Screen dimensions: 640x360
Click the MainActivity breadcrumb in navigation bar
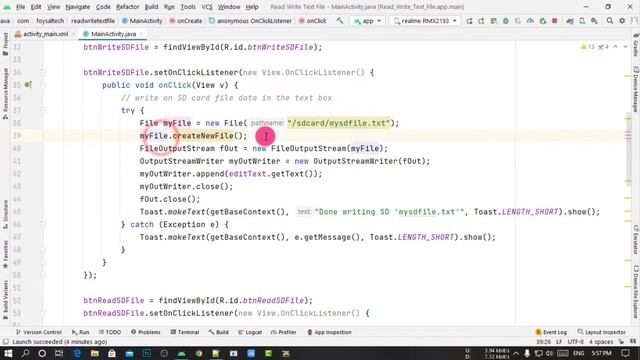pos(142,20)
